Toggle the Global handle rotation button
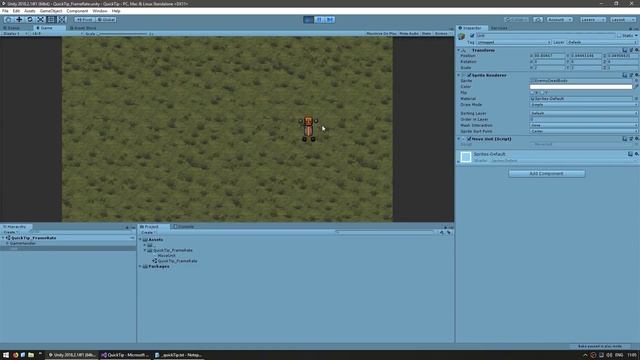Image resolution: width=640 pixels, height=360 pixels. click(x=107, y=20)
